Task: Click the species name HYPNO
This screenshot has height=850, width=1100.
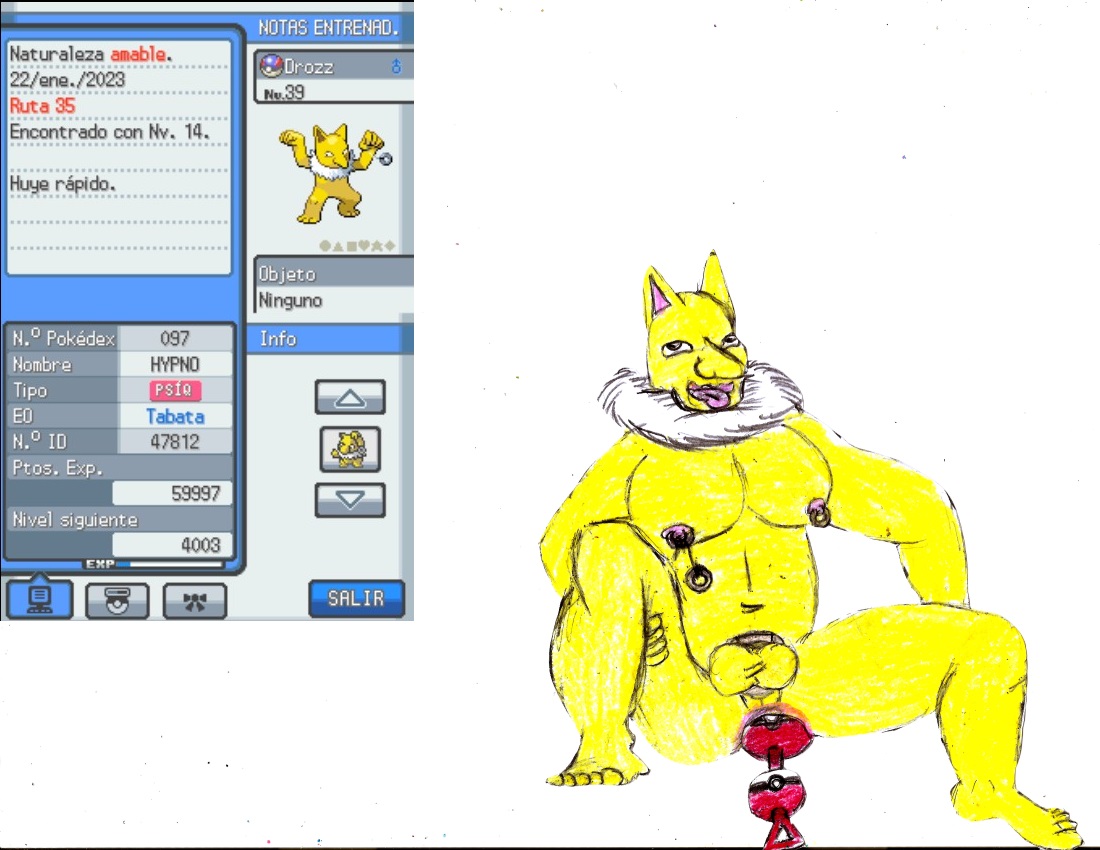Action: click(x=175, y=365)
